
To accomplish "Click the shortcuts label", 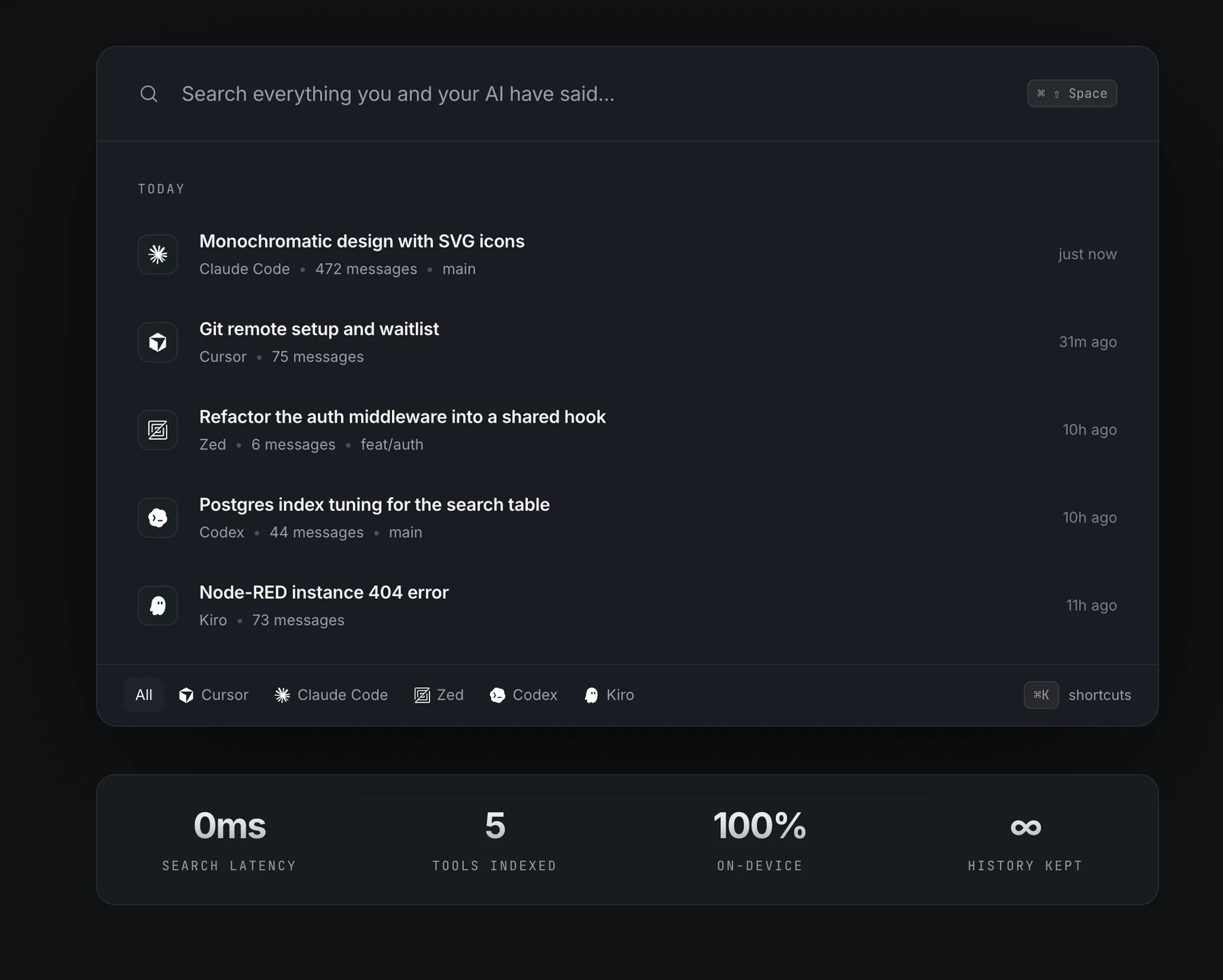I will 1099,695.
